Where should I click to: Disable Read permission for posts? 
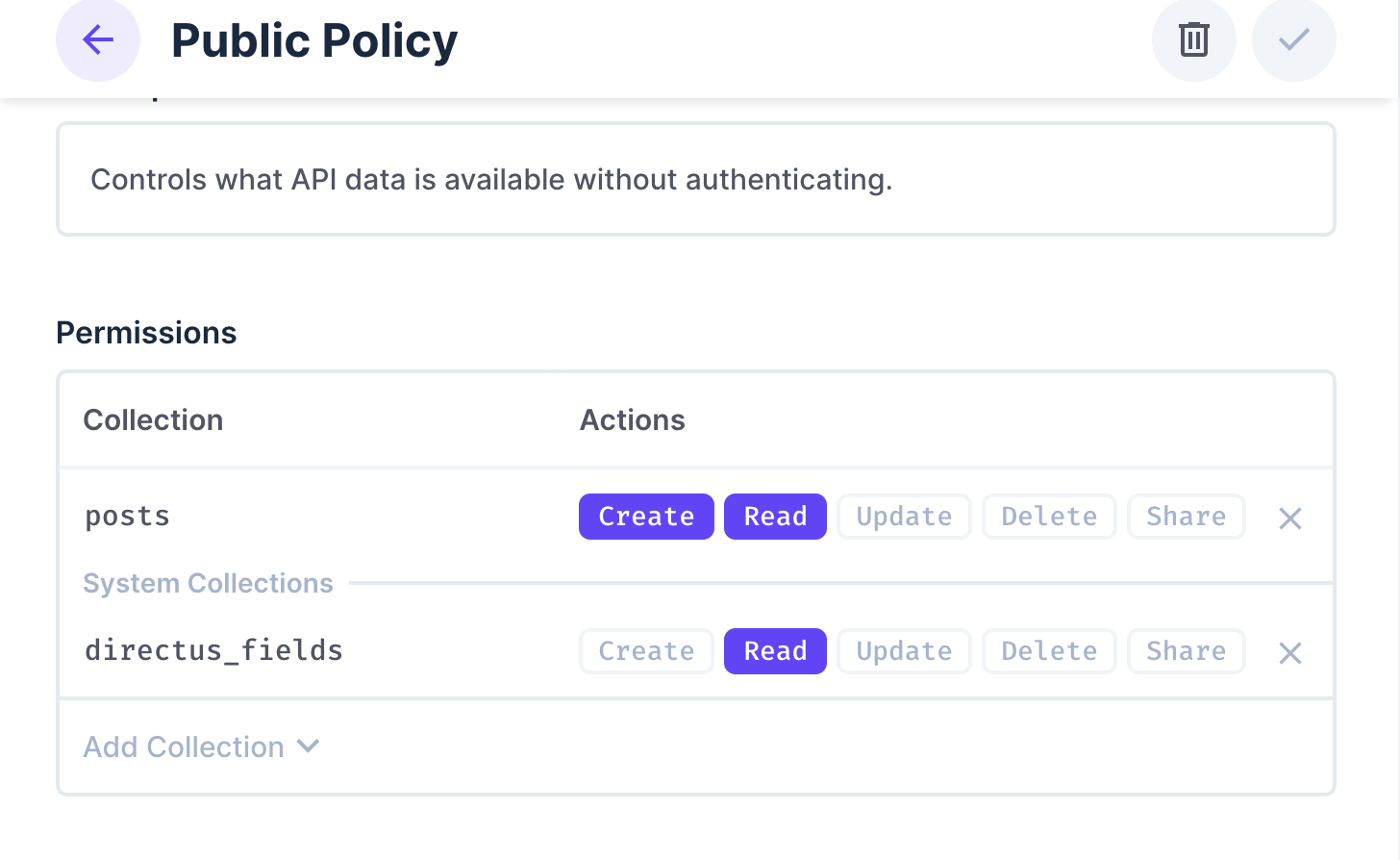pyautogui.click(x=775, y=517)
